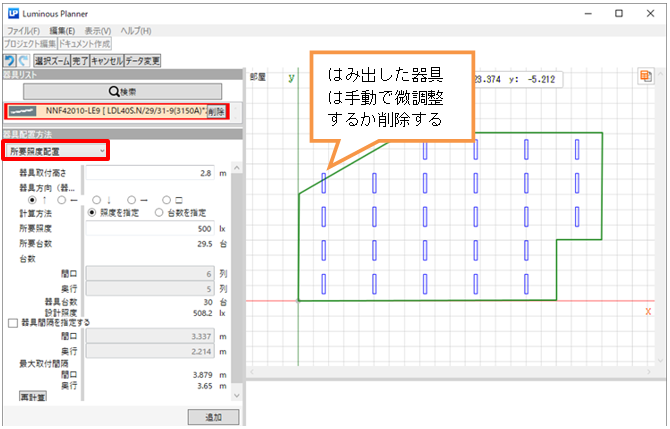Click 選択ズーム toolbar button
The image size is (670, 429).
(50, 61)
